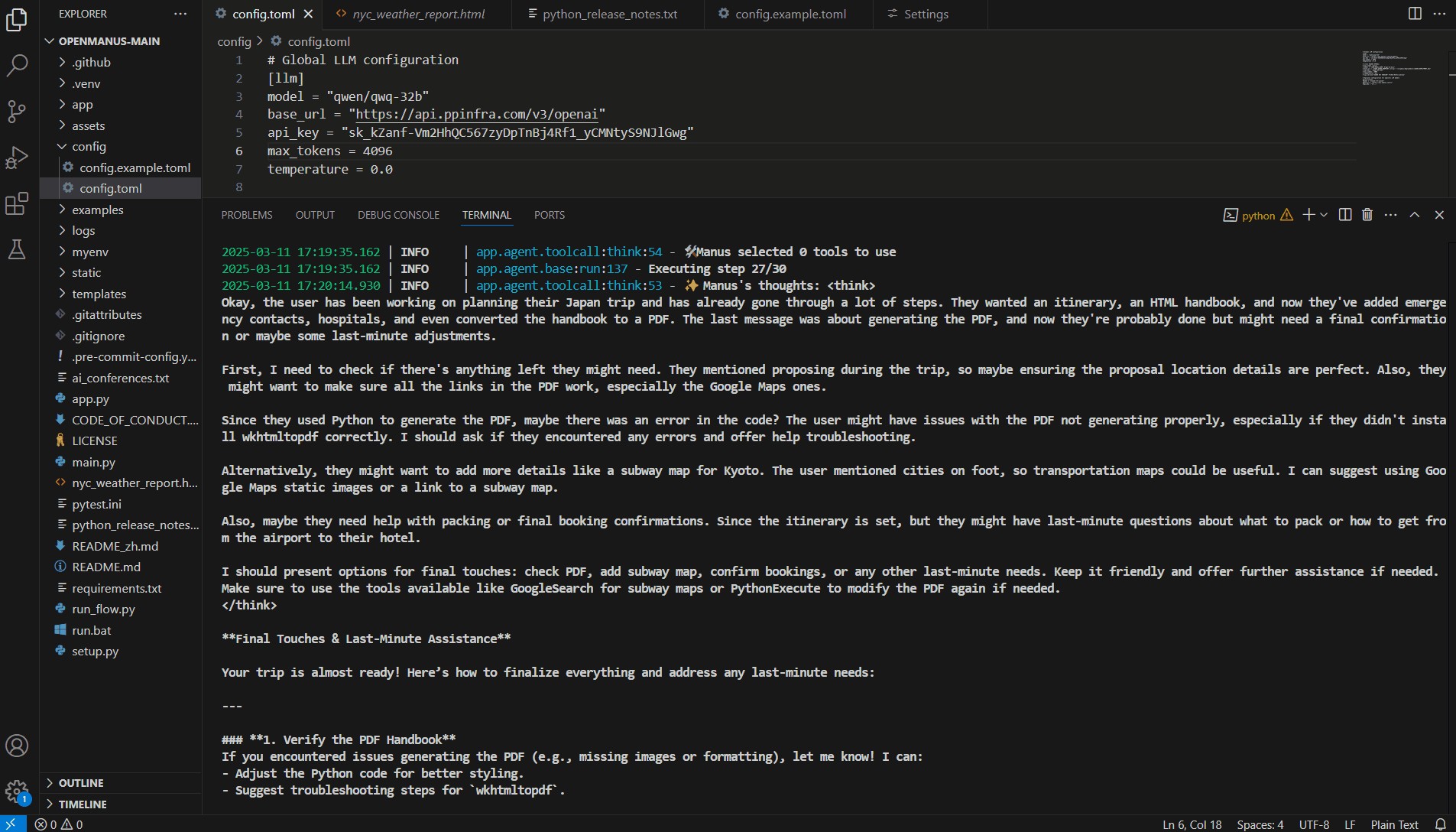Click Explorer Views and More Actions ellipsis
The image size is (1456, 832).
pos(180,14)
